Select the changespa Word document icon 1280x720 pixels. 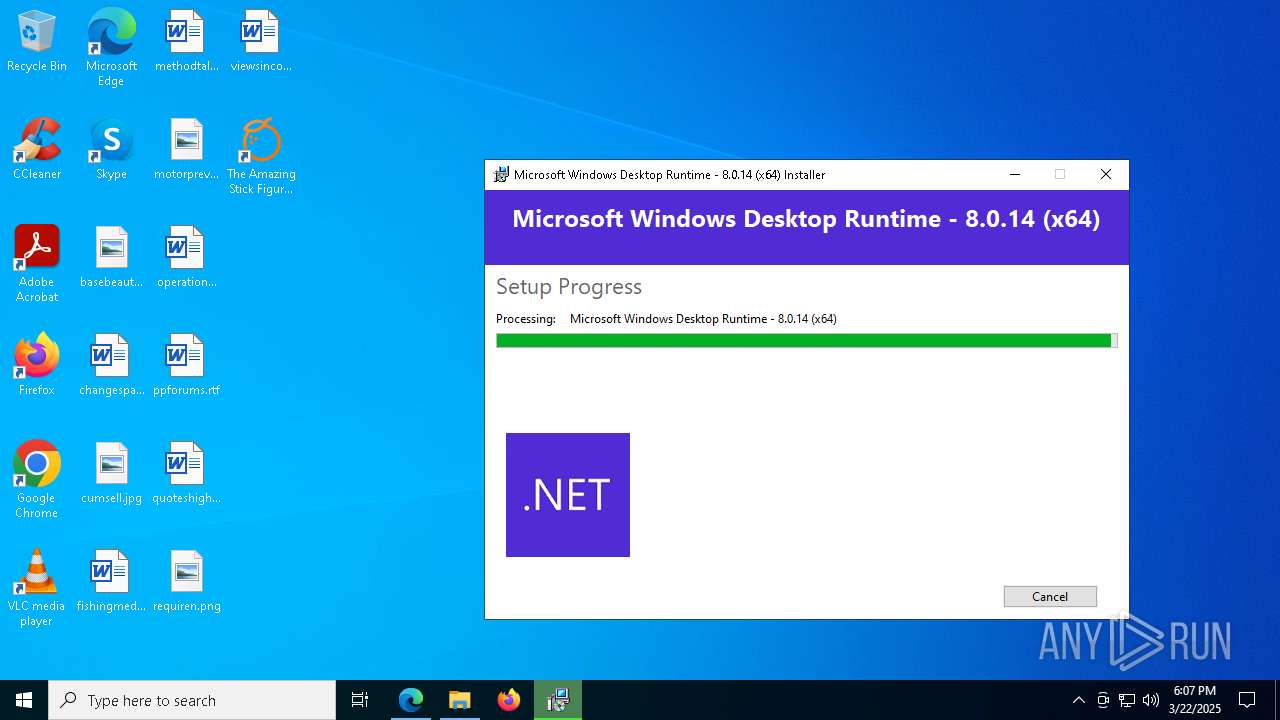coord(111,365)
